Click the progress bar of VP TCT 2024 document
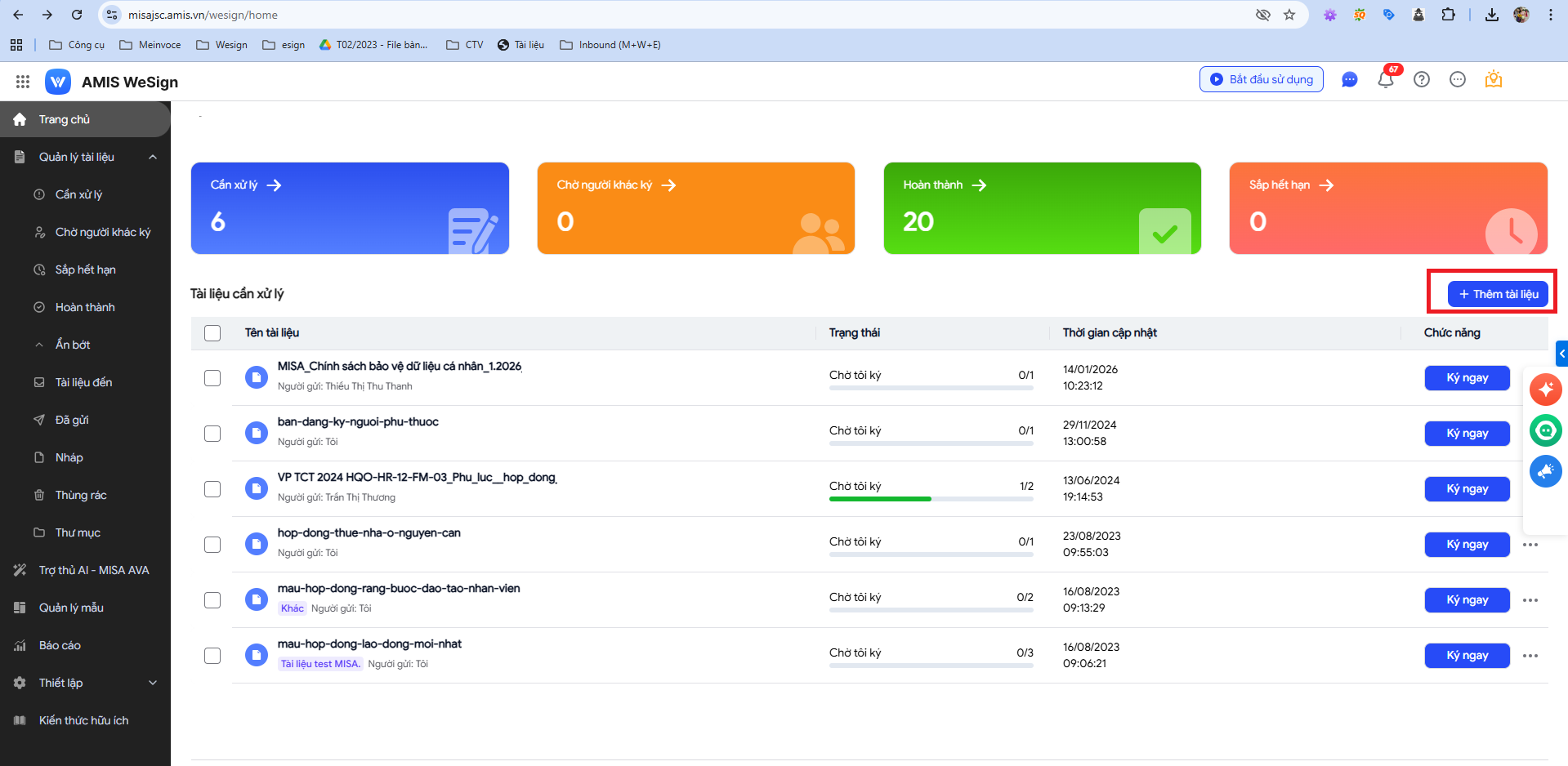The height and width of the screenshot is (766, 1568). [x=931, y=499]
